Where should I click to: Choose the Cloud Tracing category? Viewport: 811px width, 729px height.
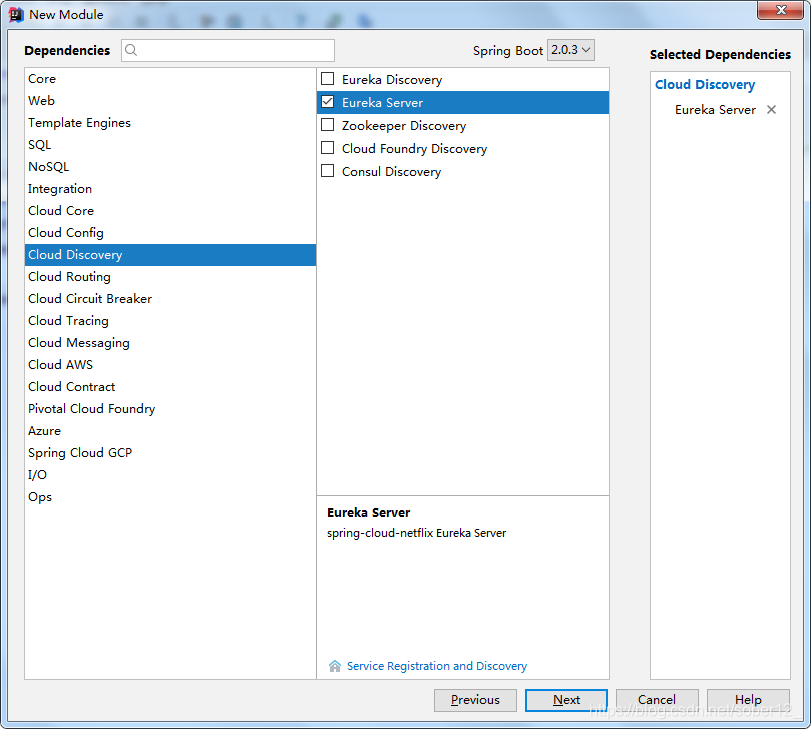(170, 321)
